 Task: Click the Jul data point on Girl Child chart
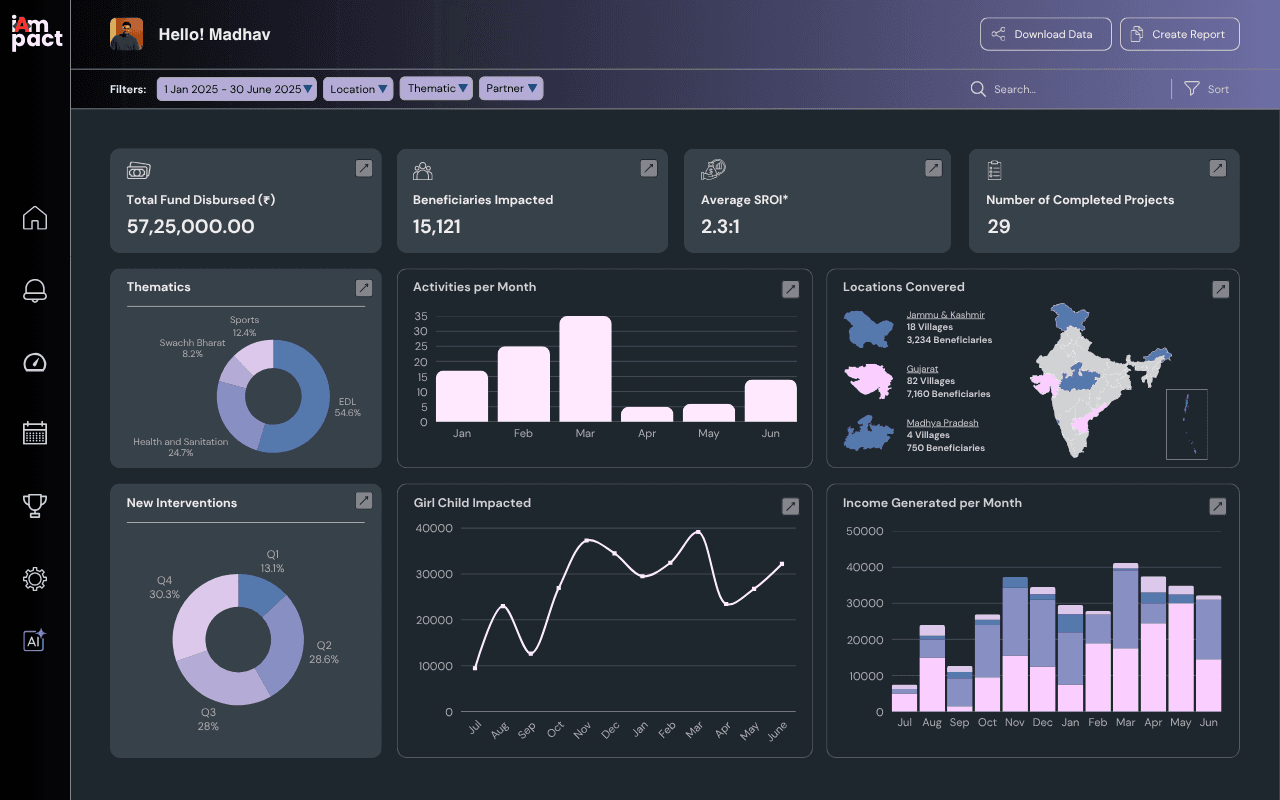click(475, 668)
